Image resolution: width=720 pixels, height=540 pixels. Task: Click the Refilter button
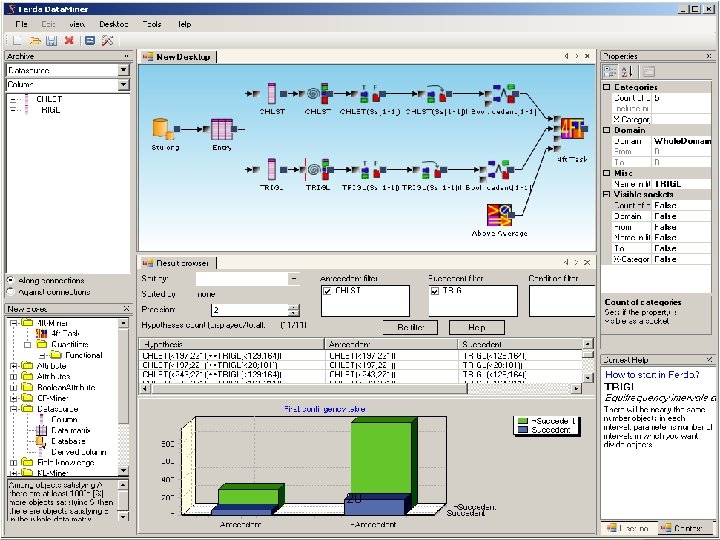tap(410, 327)
